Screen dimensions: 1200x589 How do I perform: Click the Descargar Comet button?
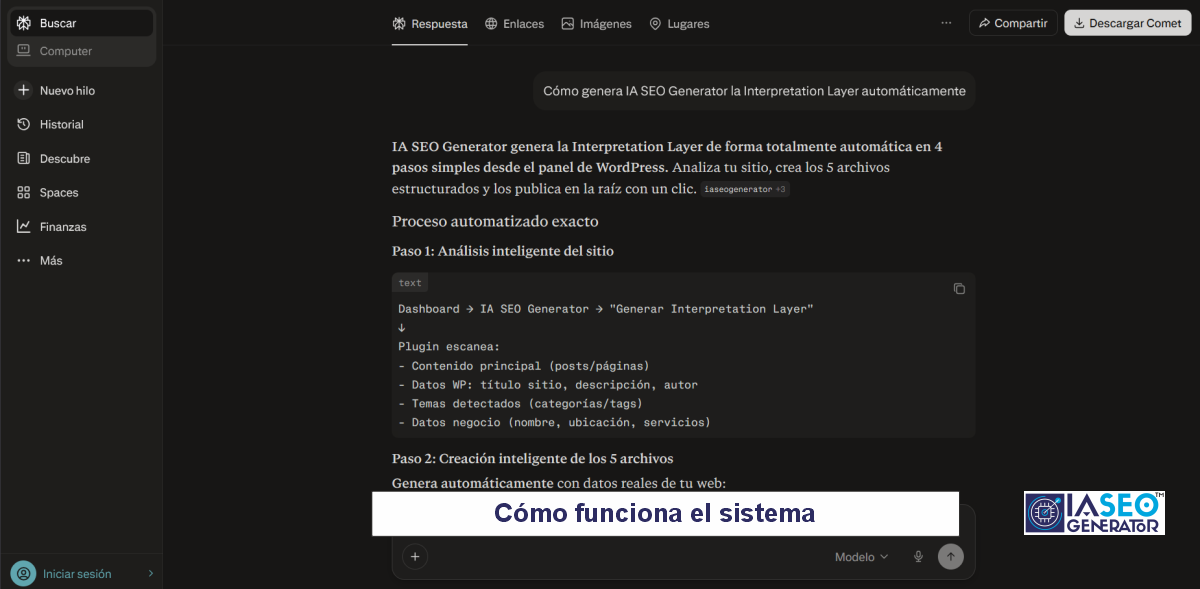click(x=1127, y=23)
